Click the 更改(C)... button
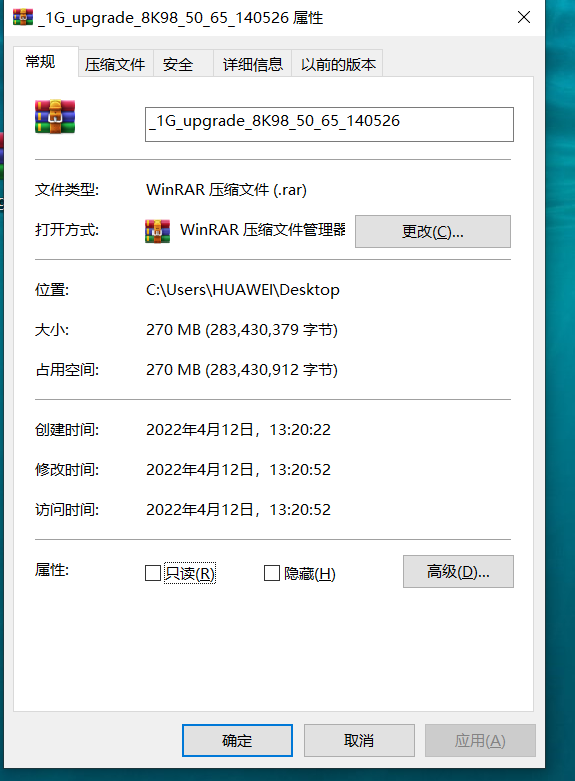Viewport: 575px width, 781px height. pyautogui.click(x=432, y=232)
